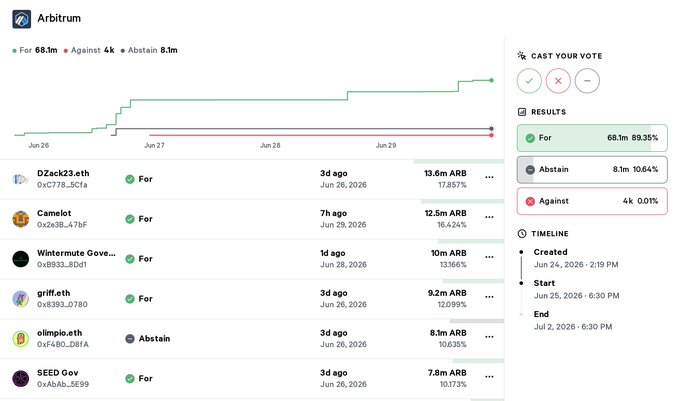Click the 10m ARB voting power value
This screenshot has width=680, height=401.
(448, 253)
